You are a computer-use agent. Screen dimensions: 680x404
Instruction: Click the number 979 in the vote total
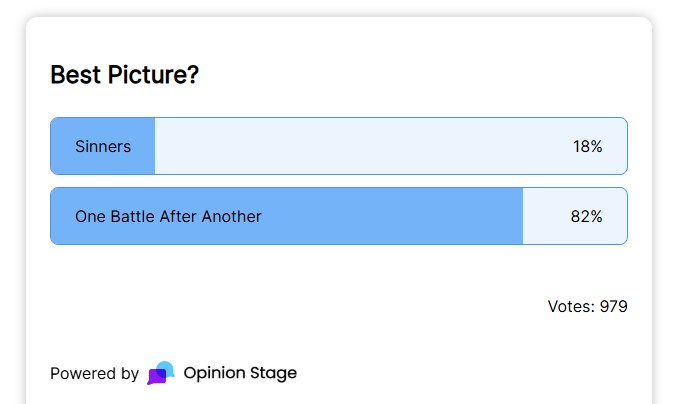click(x=613, y=306)
